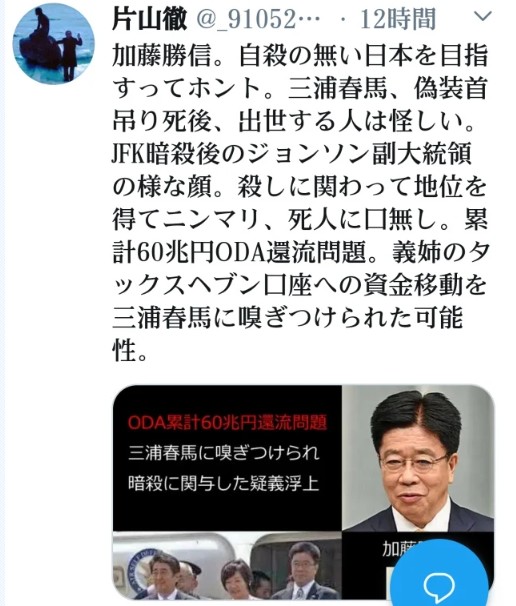Tap card text 暗殺に関与した疑義浮上
The height and width of the screenshot is (606, 516).
coord(224,483)
